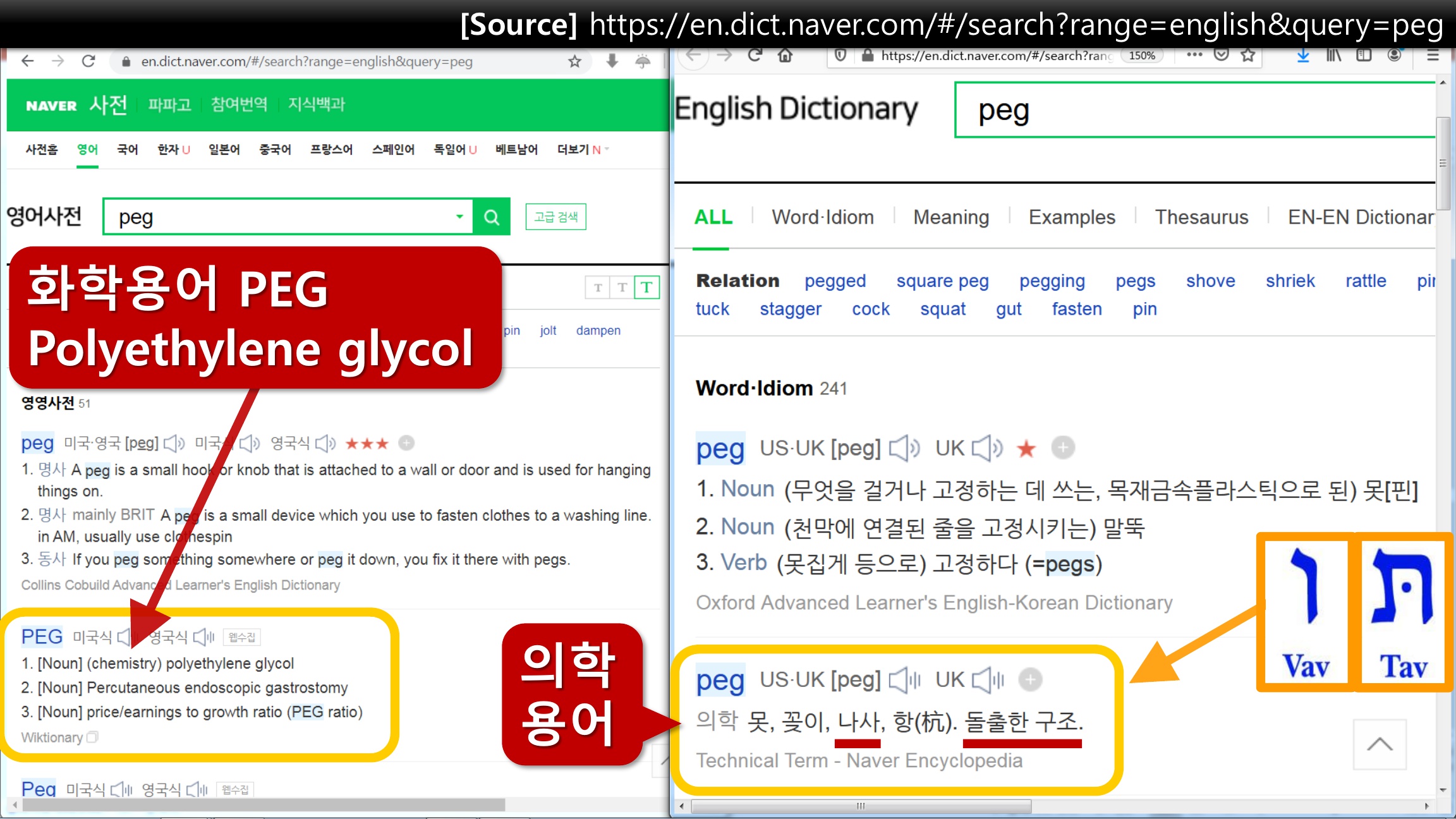Open the Firefox home page icon
The width and height of the screenshot is (1456, 819).
pos(786,56)
